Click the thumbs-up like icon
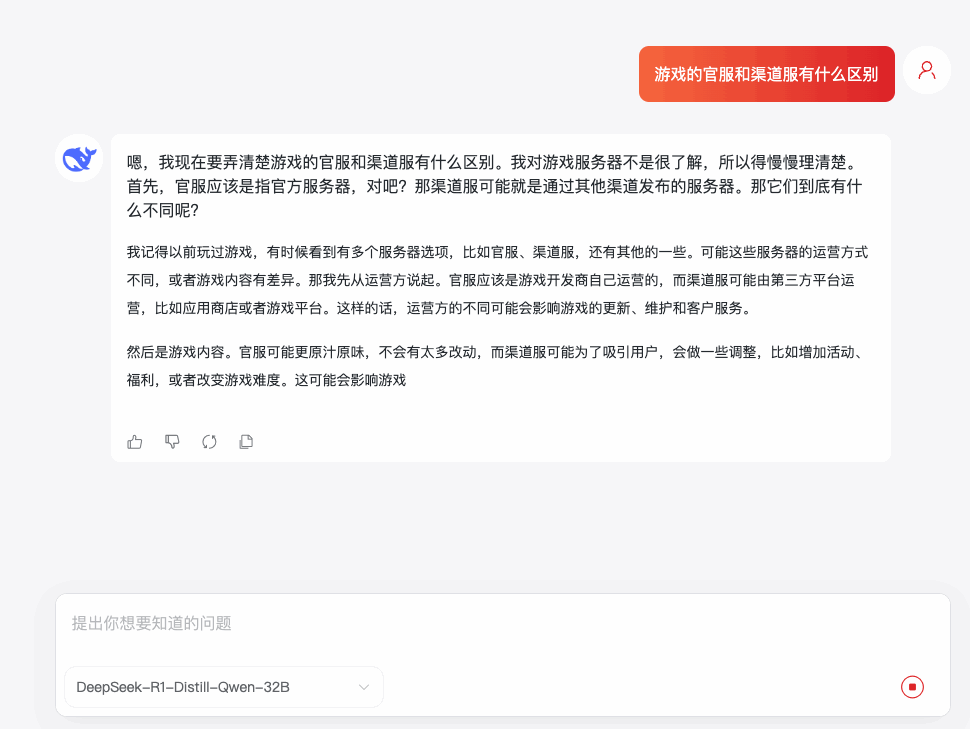This screenshot has height=729, width=970. pyautogui.click(x=135, y=442)
